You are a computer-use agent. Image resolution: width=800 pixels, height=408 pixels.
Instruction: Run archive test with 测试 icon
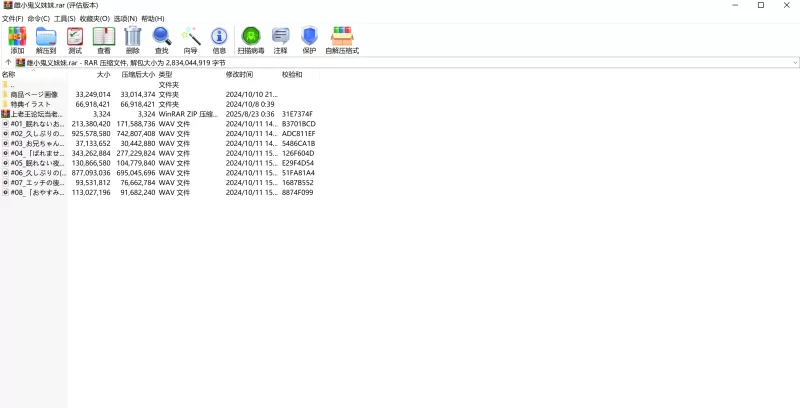click(75, 40)
